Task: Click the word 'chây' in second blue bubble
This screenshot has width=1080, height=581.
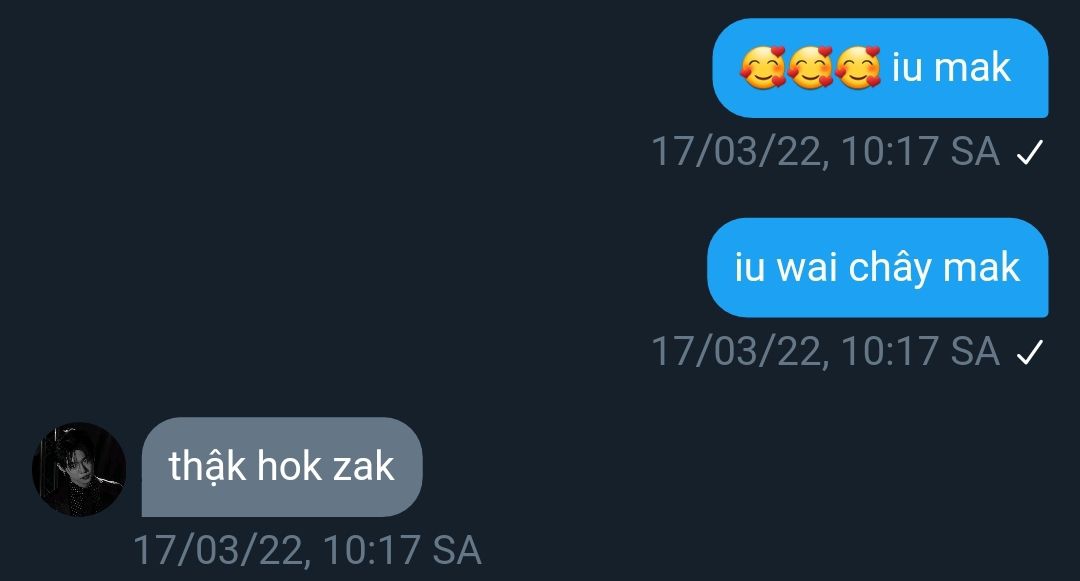Action: click(x=891, y=267)
